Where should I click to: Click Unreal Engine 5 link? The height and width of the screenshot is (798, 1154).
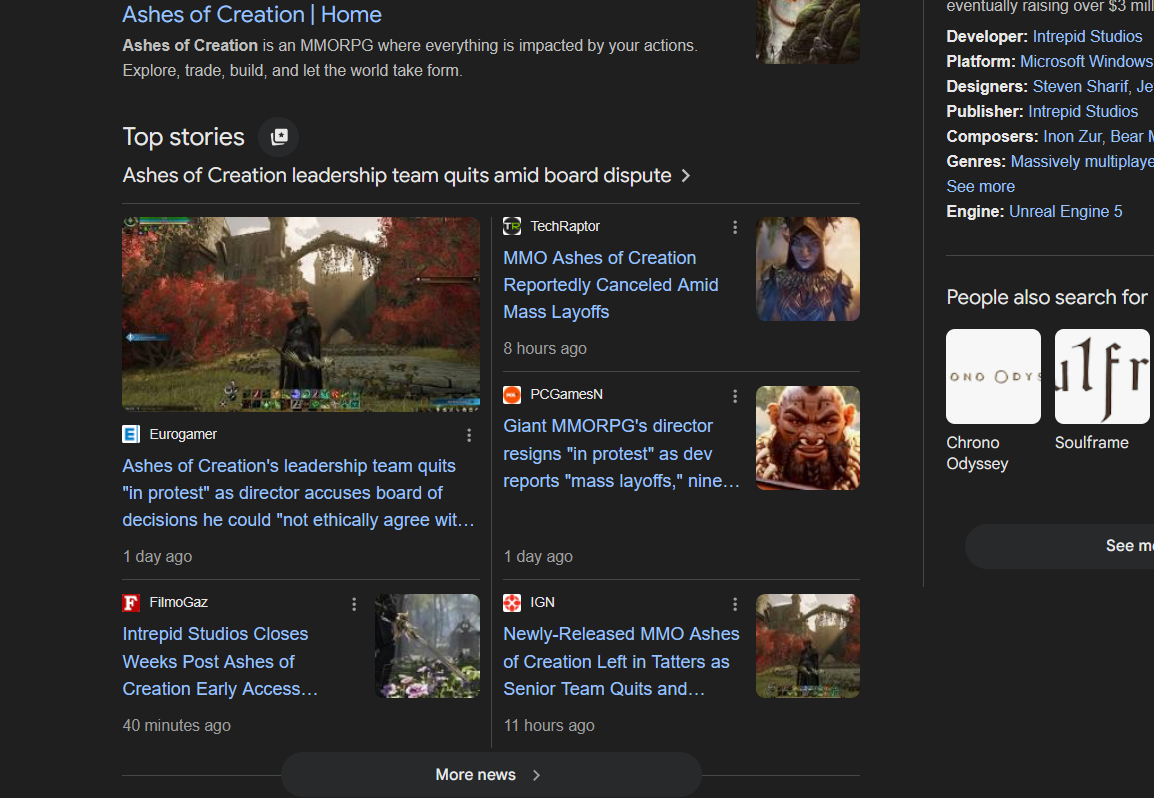(x=1066, y=212)
